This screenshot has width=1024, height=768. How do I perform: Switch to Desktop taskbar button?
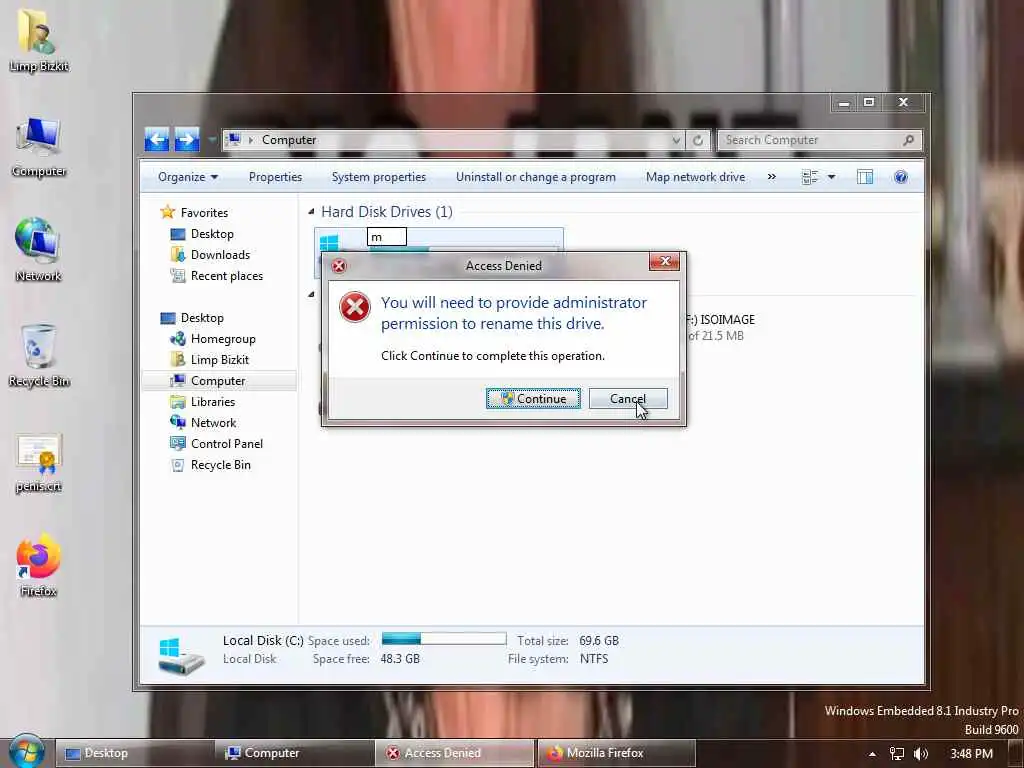pyautogui.click(x=133, y=753)
